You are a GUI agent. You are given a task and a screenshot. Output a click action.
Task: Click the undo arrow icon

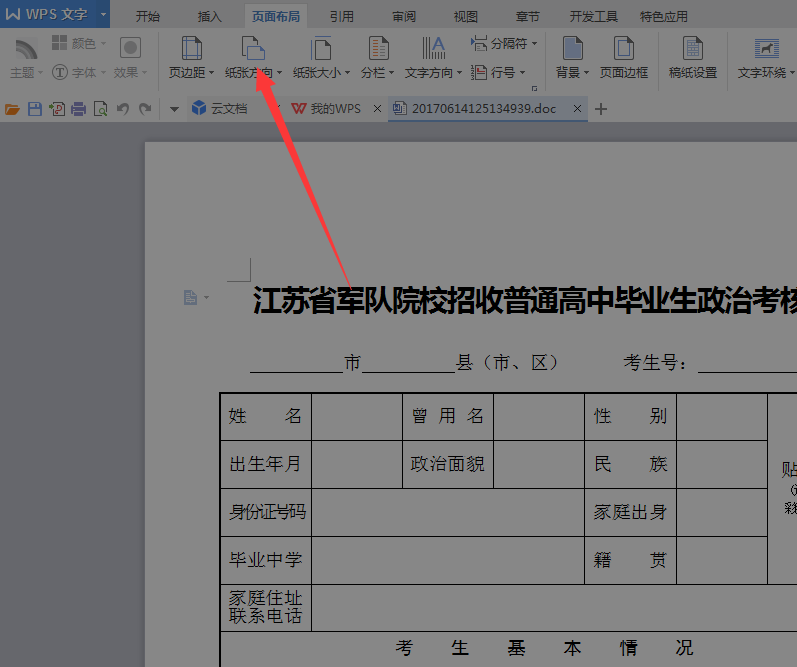pyautogui.click(x=122, y=109)
